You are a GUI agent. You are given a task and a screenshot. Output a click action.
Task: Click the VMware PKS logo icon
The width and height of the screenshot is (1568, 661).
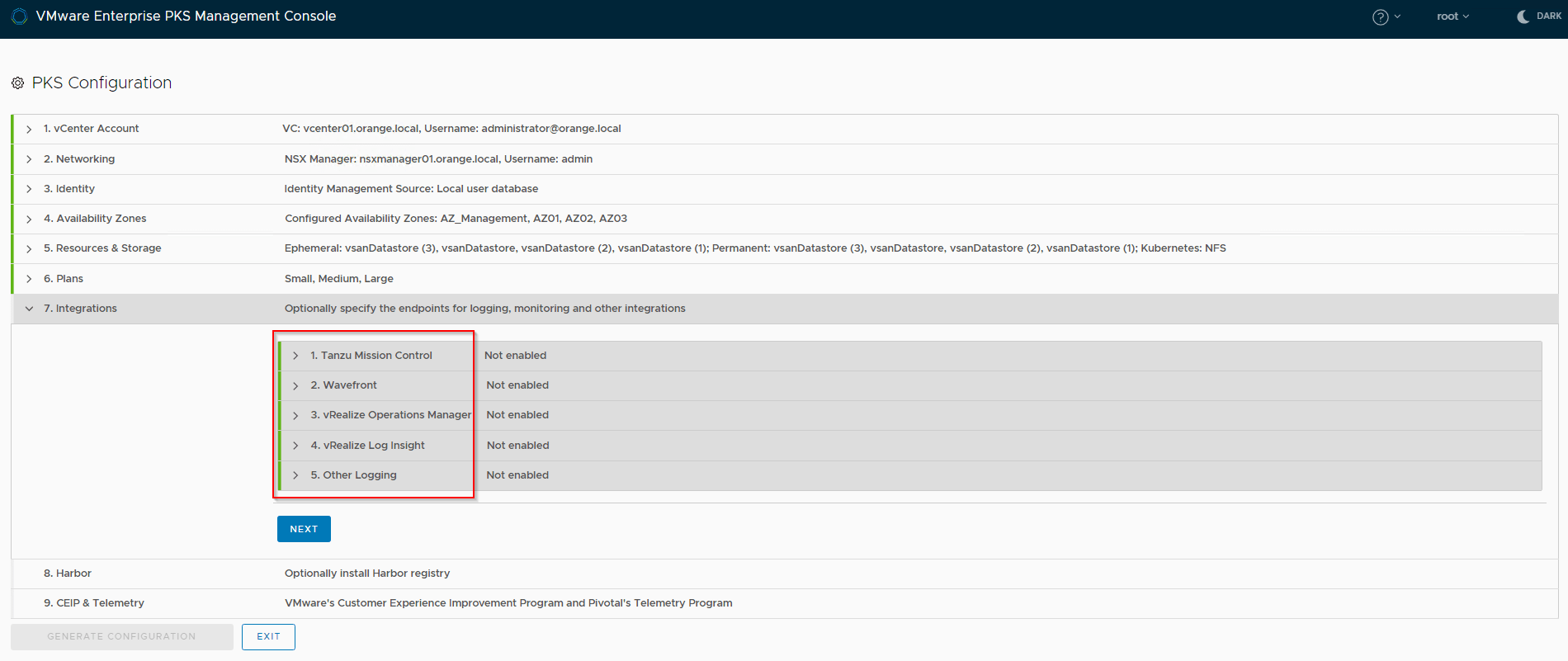19,17
